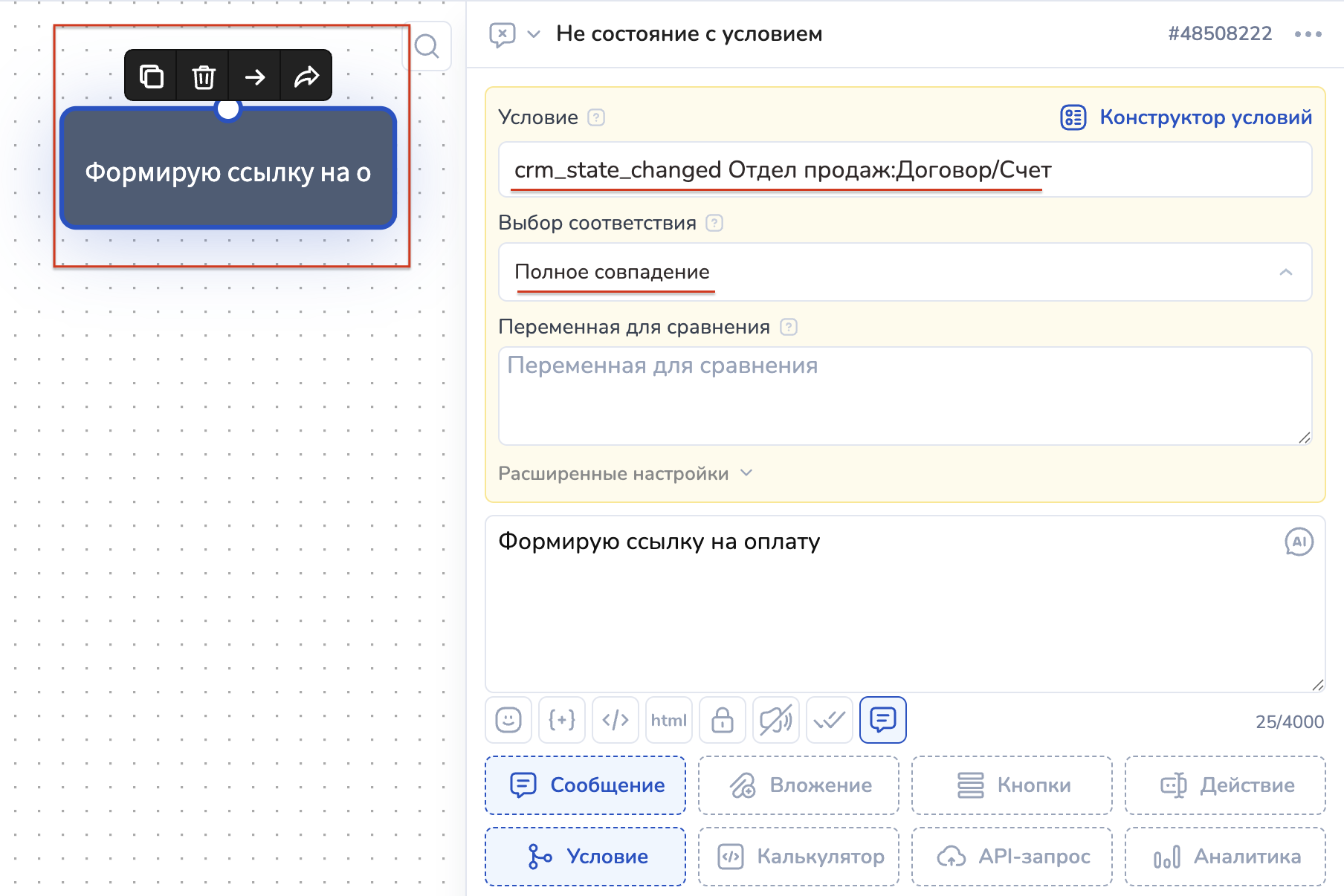Screen dimensions: 1344x896
Task: Open the state type chevron dropdown
Action: 534,34
